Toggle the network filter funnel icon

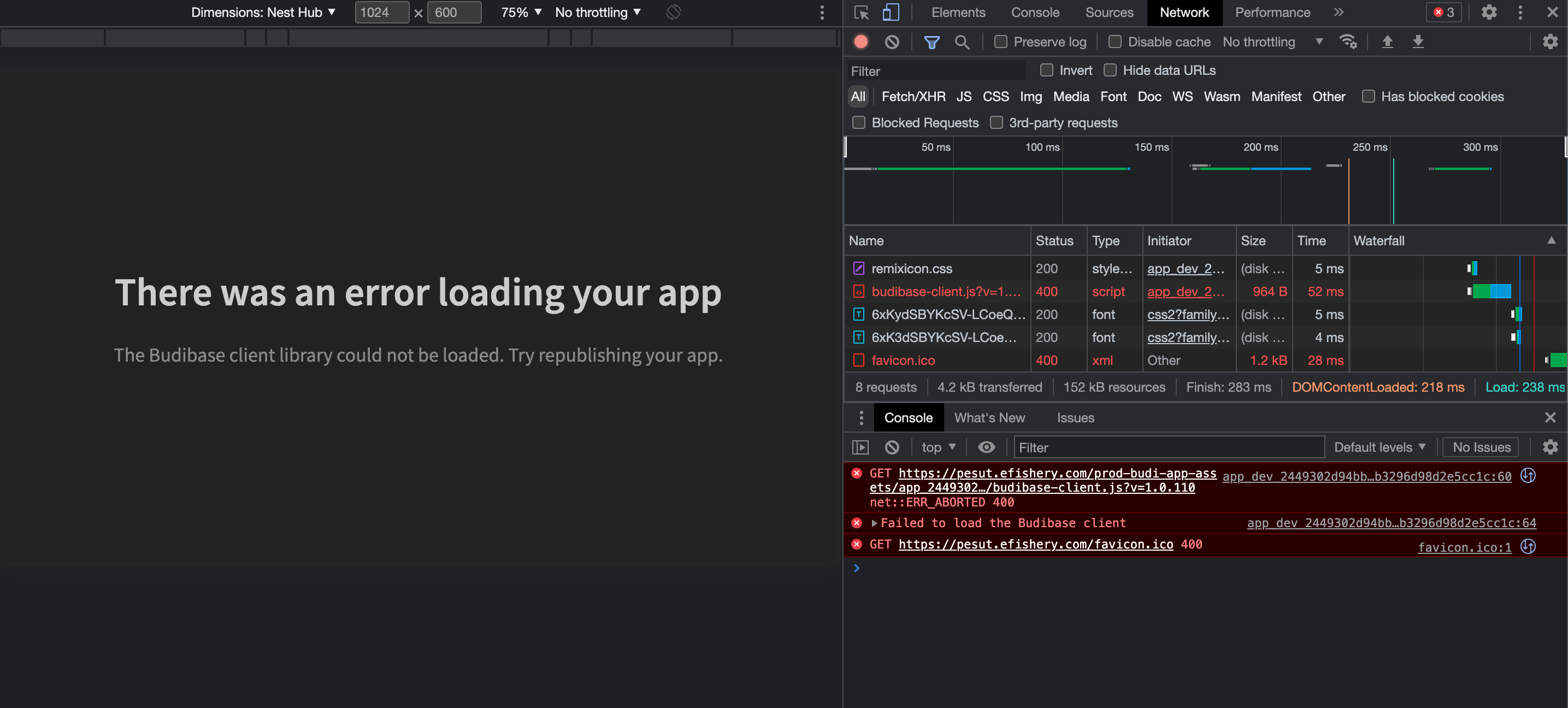[932, 42]
